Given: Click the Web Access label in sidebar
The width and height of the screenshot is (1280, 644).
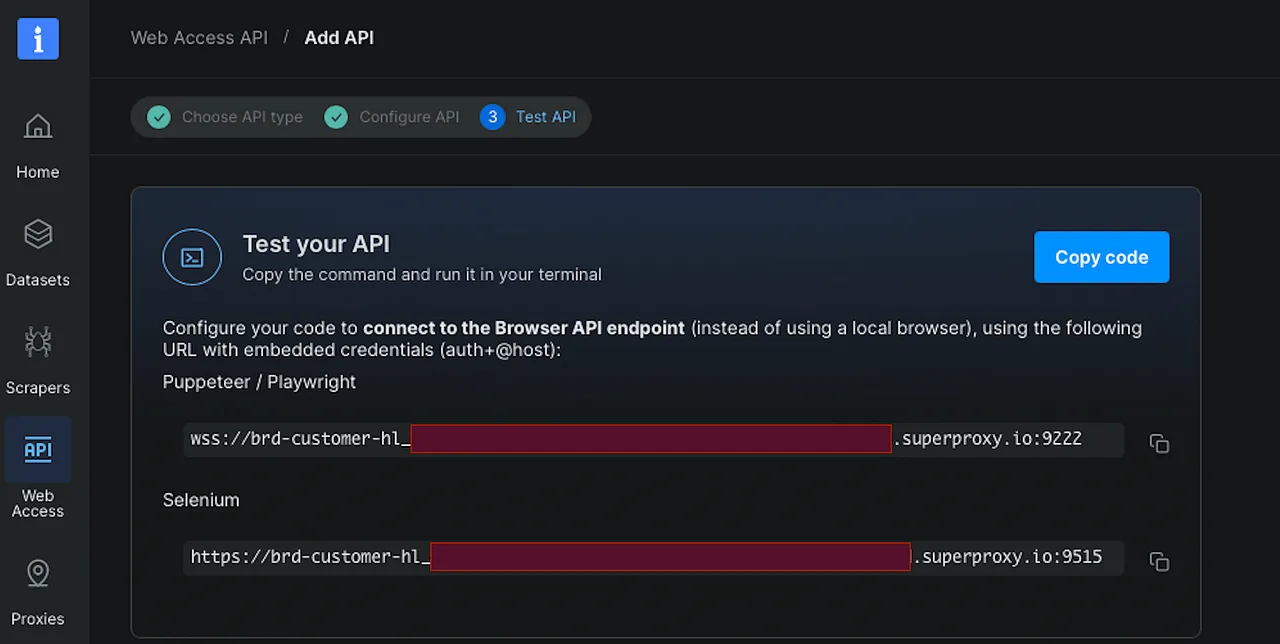Looking at the screenshot, I should tap(38, 503).
